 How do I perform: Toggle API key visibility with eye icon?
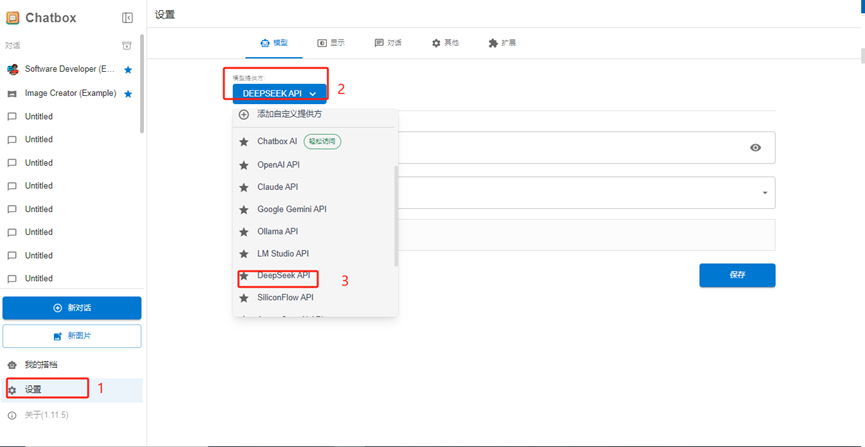(756, 147)
